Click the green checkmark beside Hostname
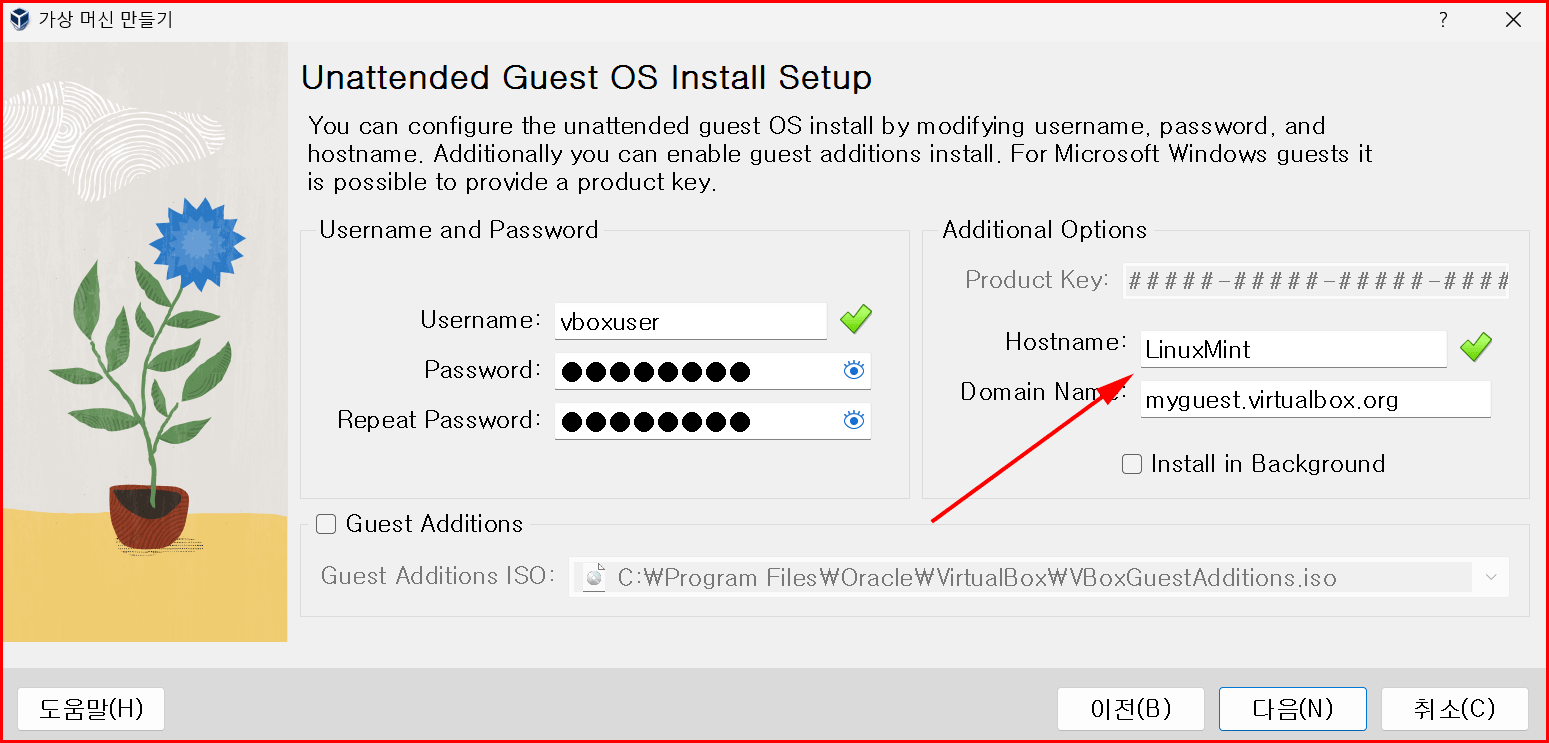 click(x=1475, y=348)
